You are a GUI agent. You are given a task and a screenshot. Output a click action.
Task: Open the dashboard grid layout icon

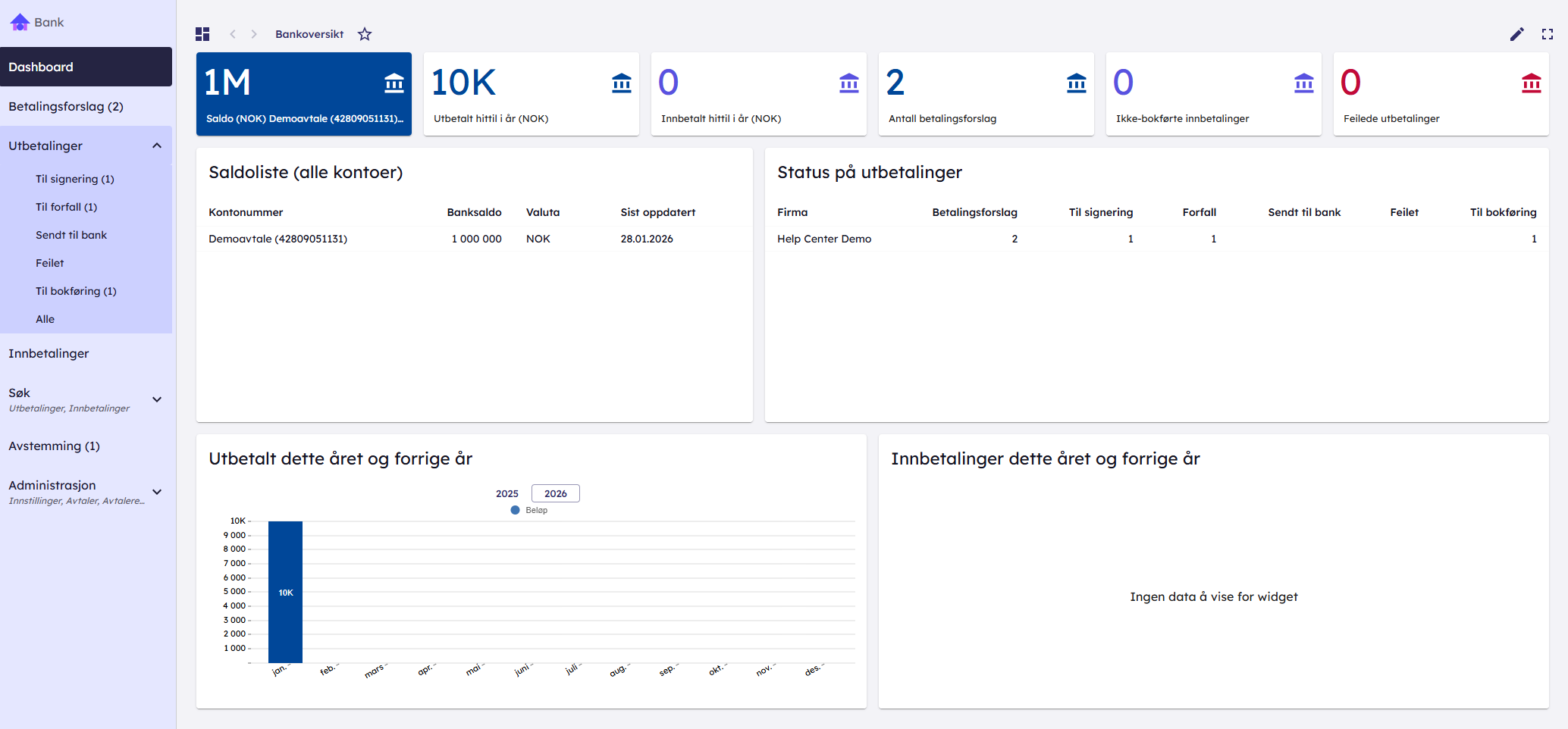[x=202, y=34]
